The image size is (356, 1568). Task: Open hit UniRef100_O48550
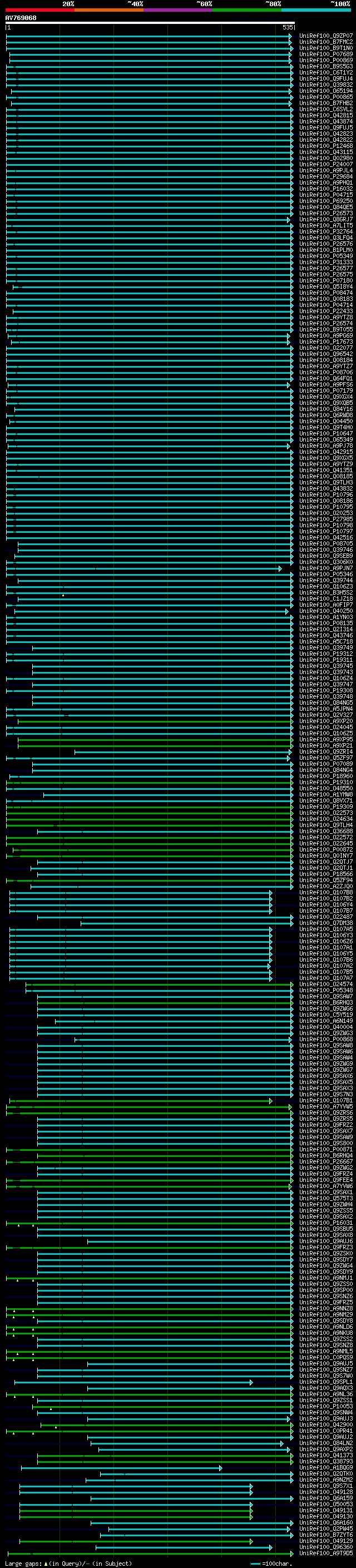pyautogui.click(x=325, y=788)
